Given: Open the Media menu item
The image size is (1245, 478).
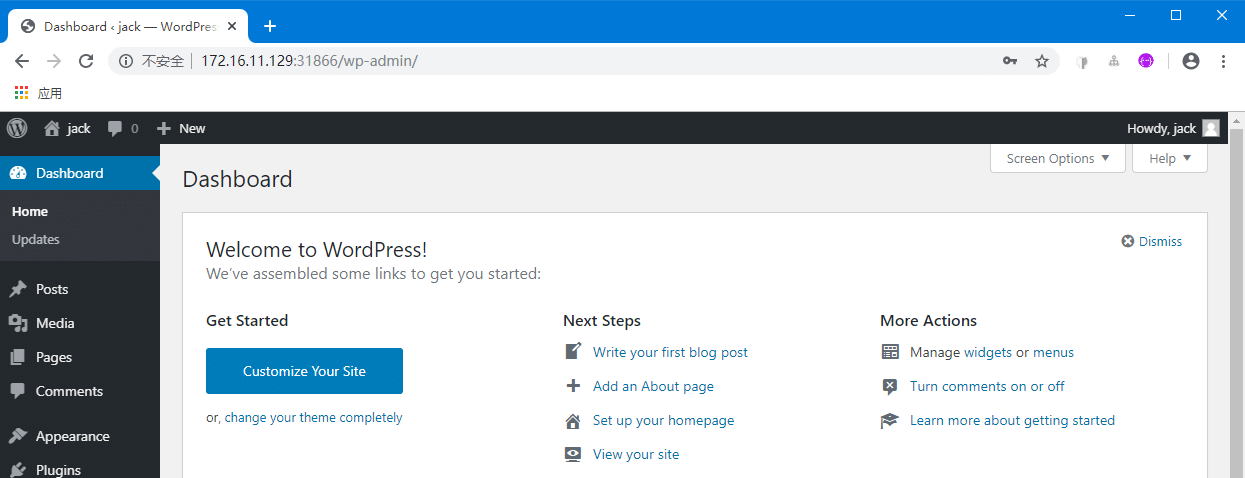Looking at the screenshot, I should (55, 323).
